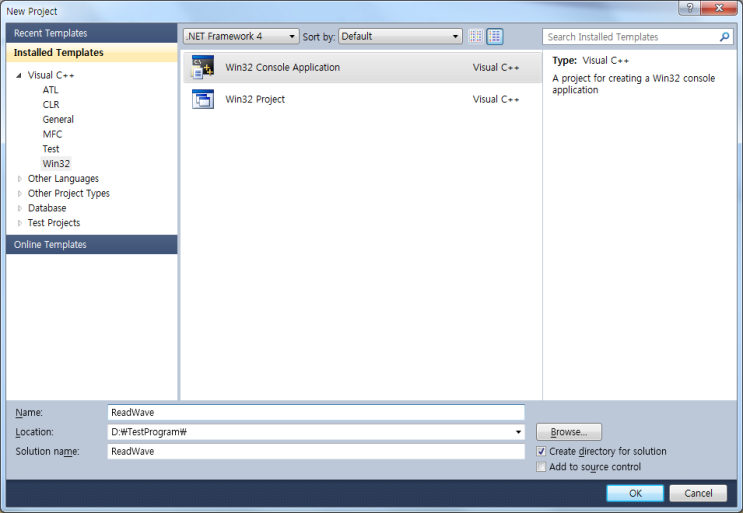Click the Solution name input field

point(316,451)
